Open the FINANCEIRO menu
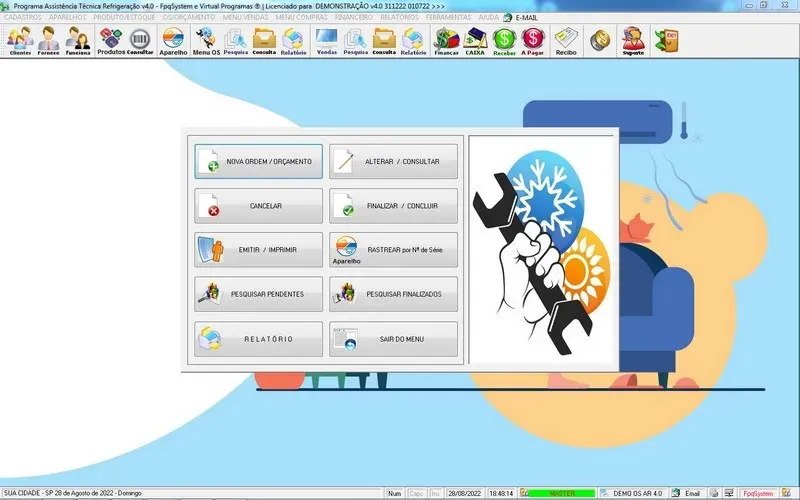 352,18
